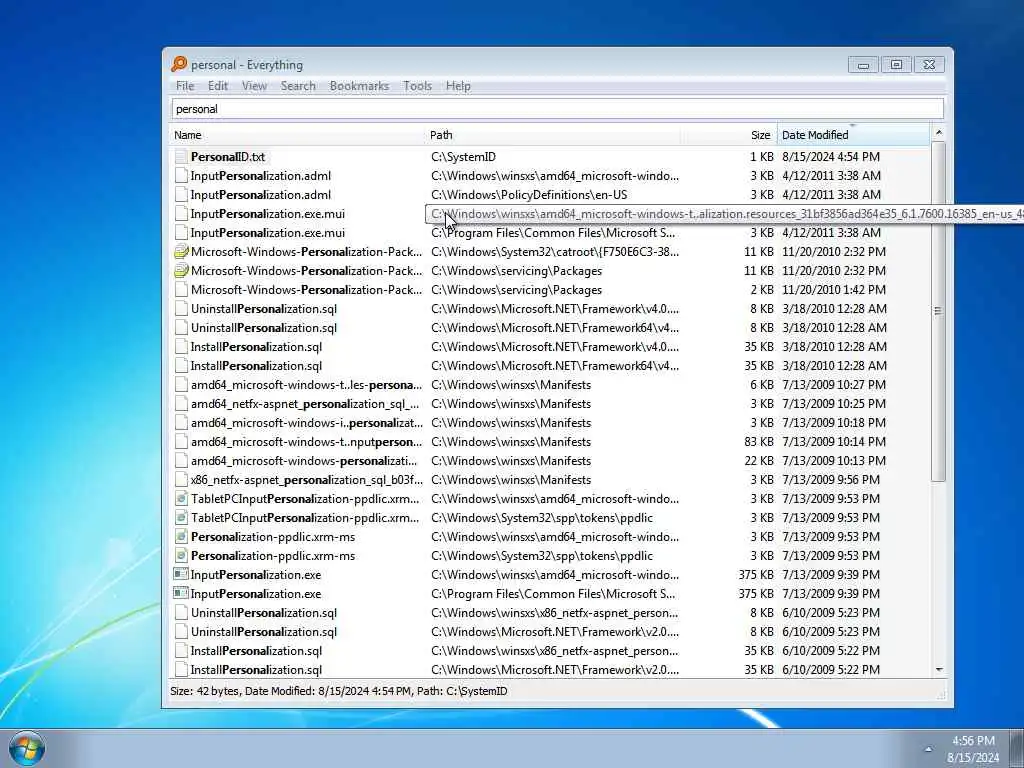Open the File menu
1024x768 pixels.
(x=185, y=86)
